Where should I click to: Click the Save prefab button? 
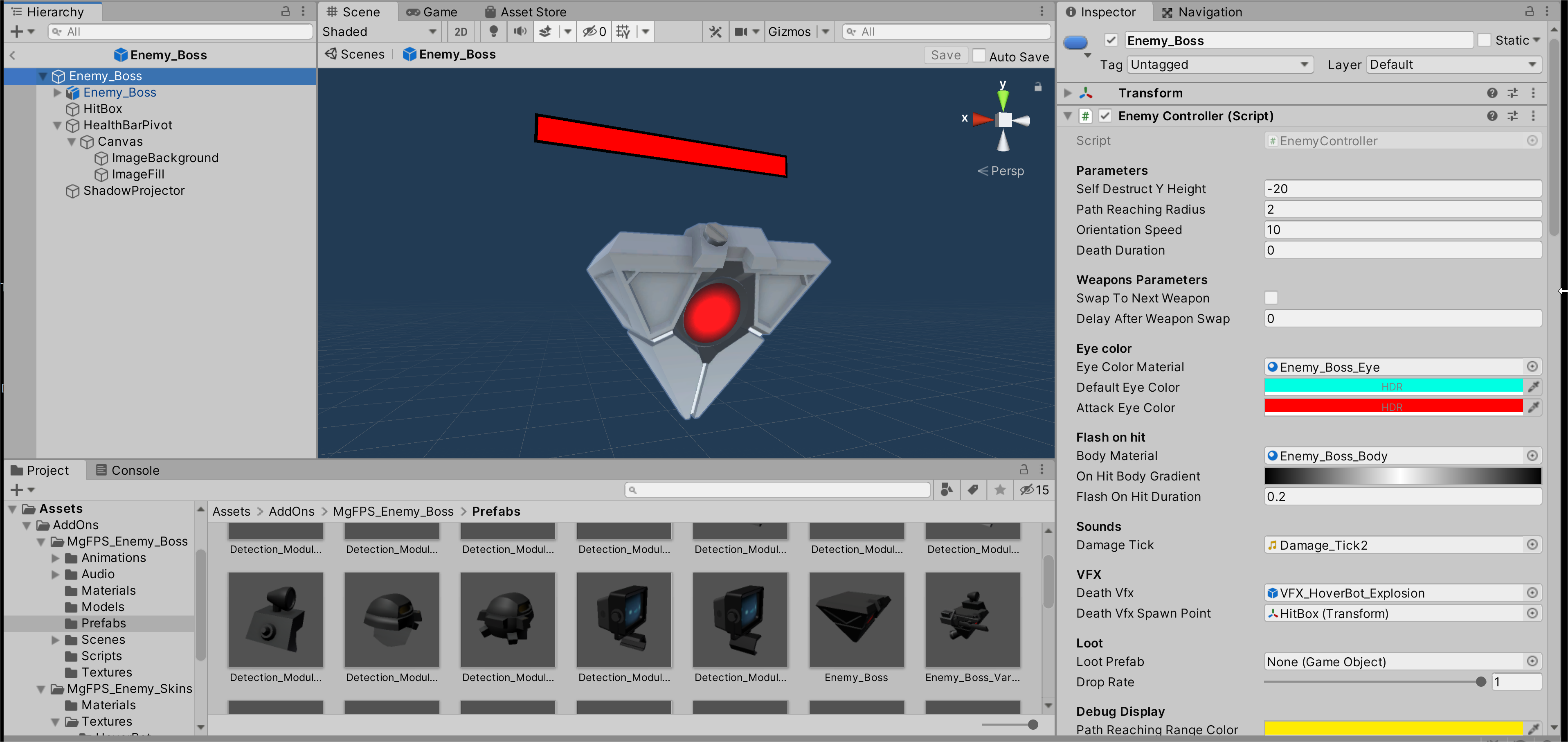945,55
